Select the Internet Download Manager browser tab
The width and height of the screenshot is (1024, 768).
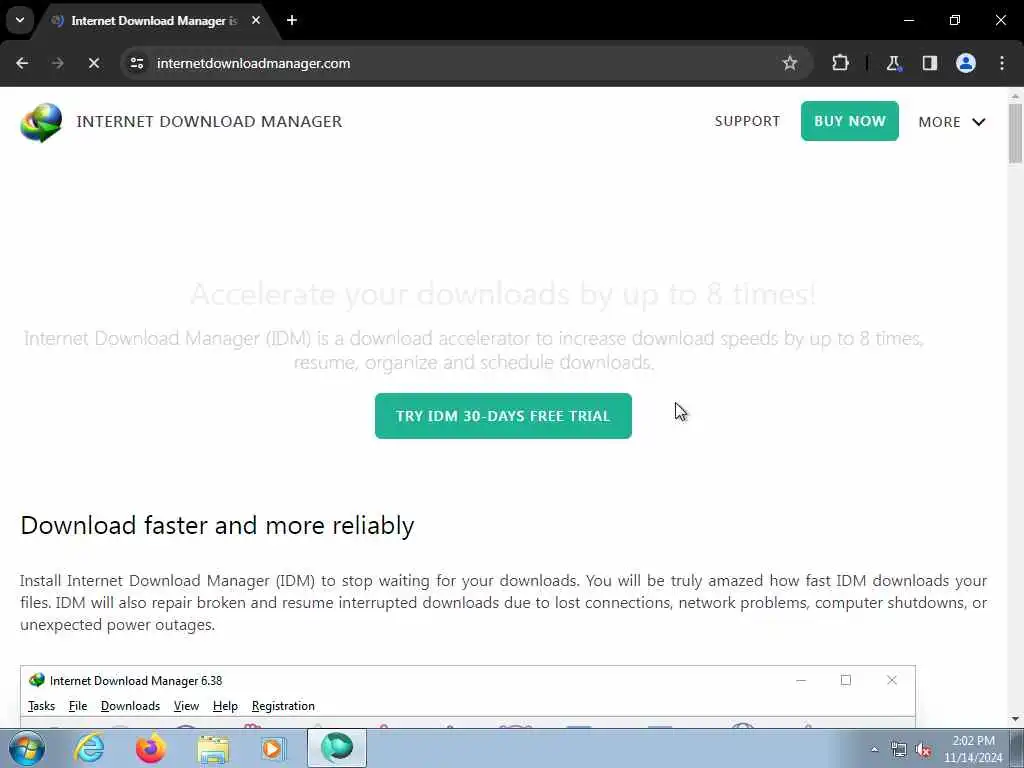(x=153, y=21)
